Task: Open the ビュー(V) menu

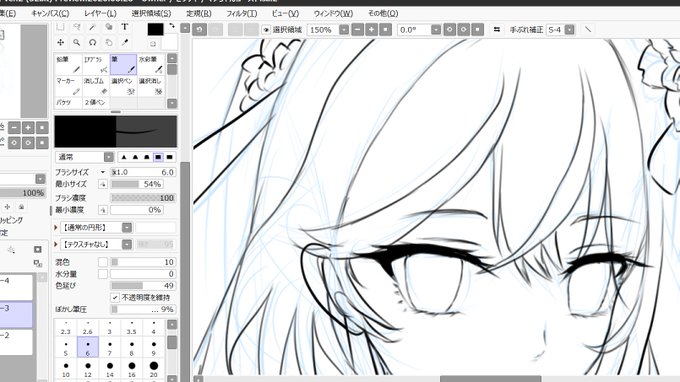Action: [x=285, y=13]
